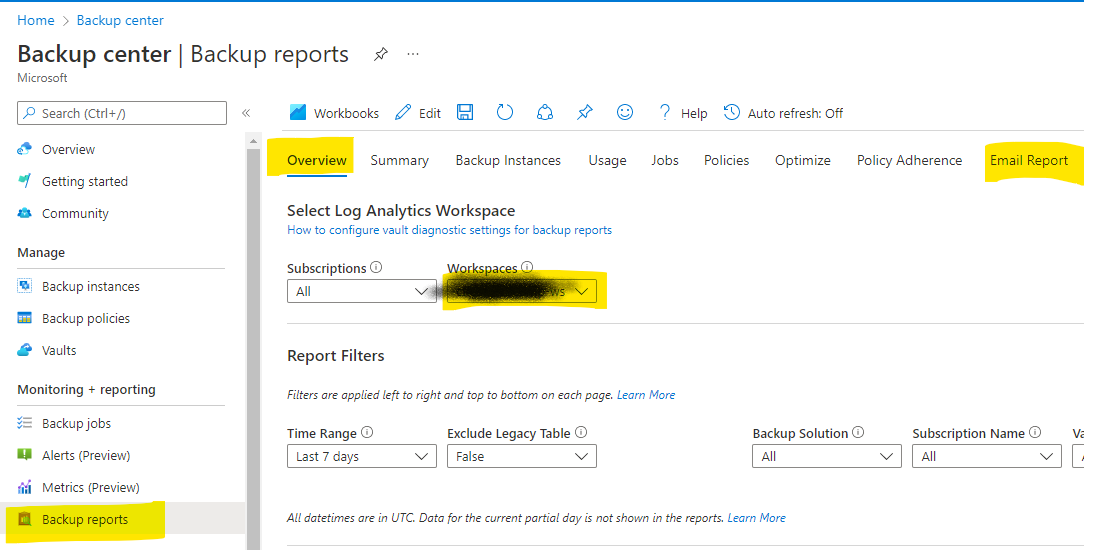Viewport: 1094px width, 550px height.
Task: Expand the Subscriptions dropdown
Action: [x=361, y=291]
